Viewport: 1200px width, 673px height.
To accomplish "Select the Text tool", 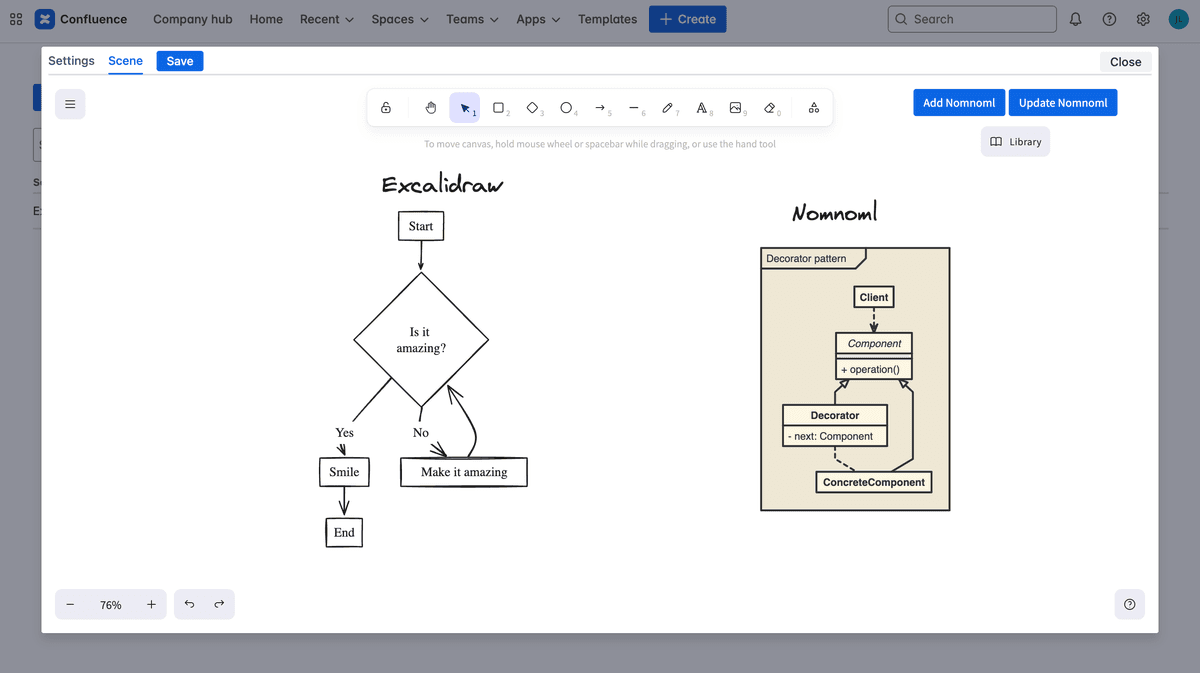I will pos(702,108).
